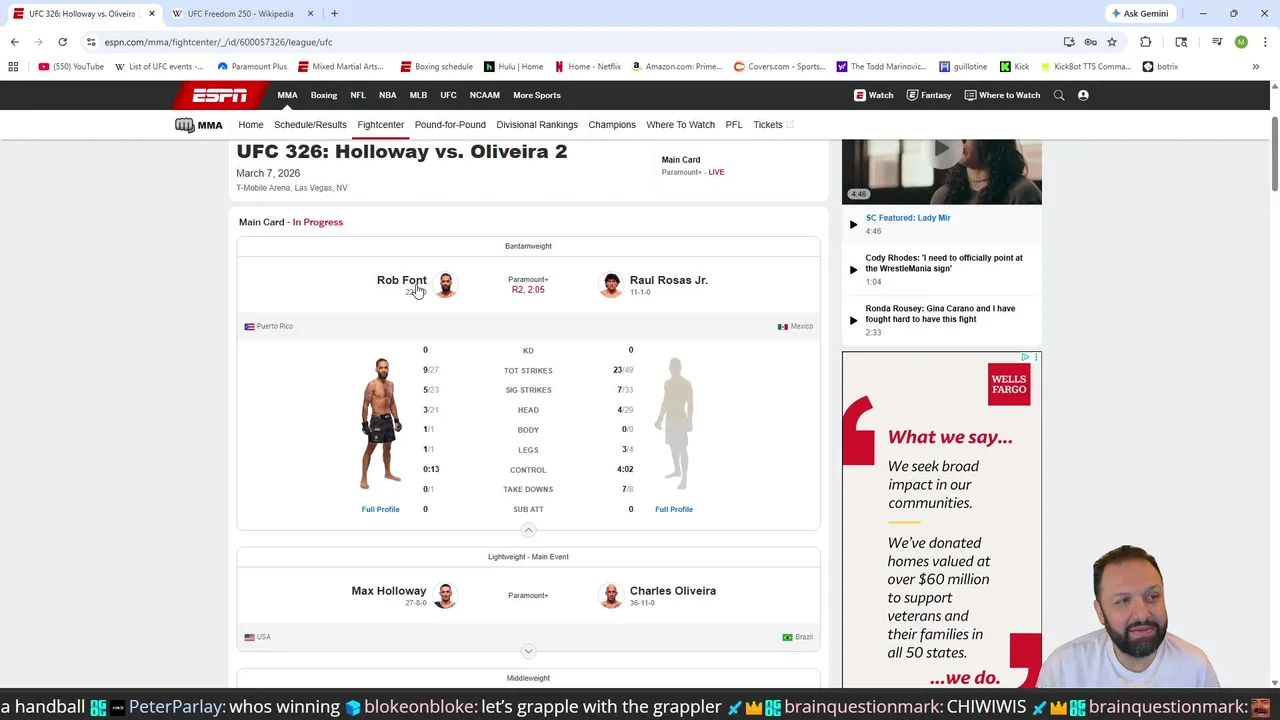Open the Chrome three-dot menu

(1265, 42)
